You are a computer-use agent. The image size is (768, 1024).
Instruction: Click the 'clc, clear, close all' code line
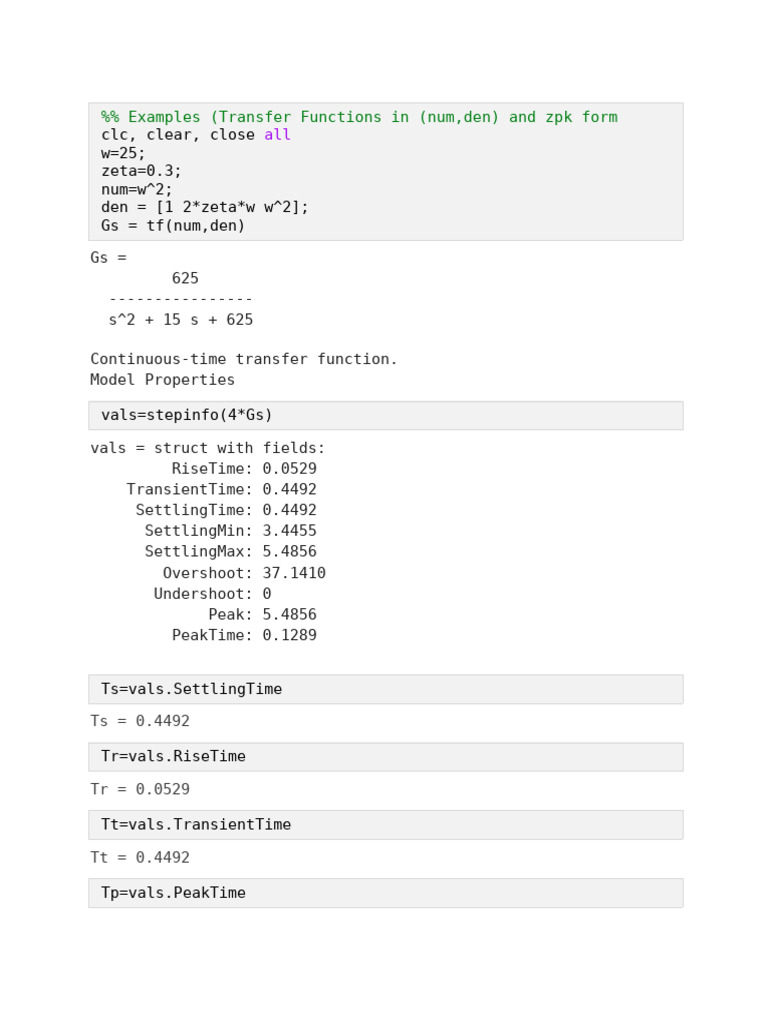point(195,135)
